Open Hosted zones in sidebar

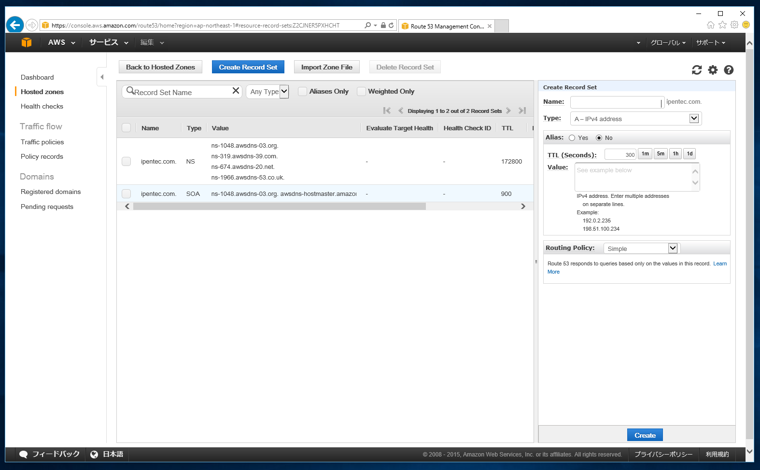point(42,92)
